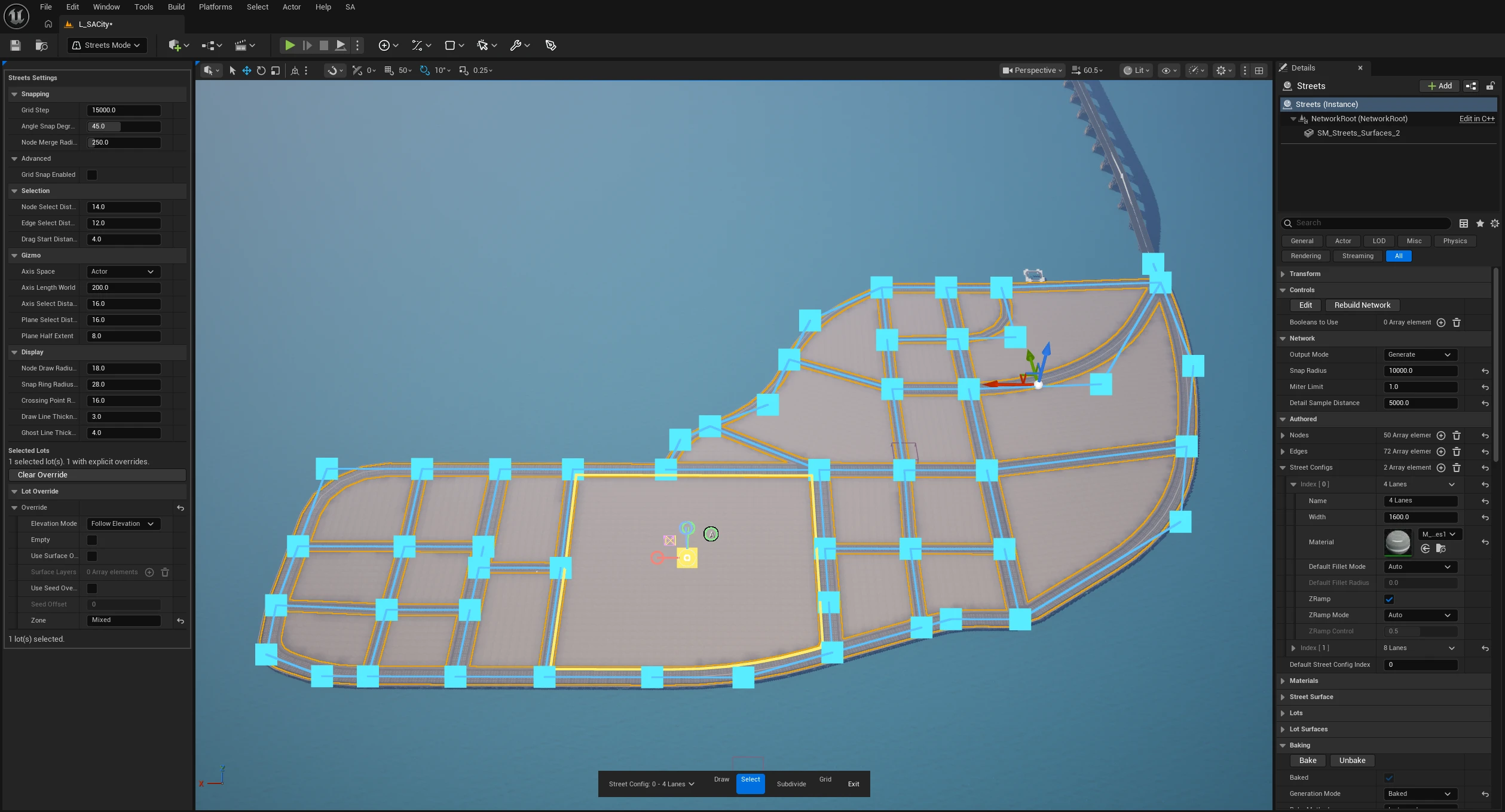The width and height of the screenshot is (1505, 812).
Task: Toggle the Use Seed Override checkbox
Action: click(92, 589)
